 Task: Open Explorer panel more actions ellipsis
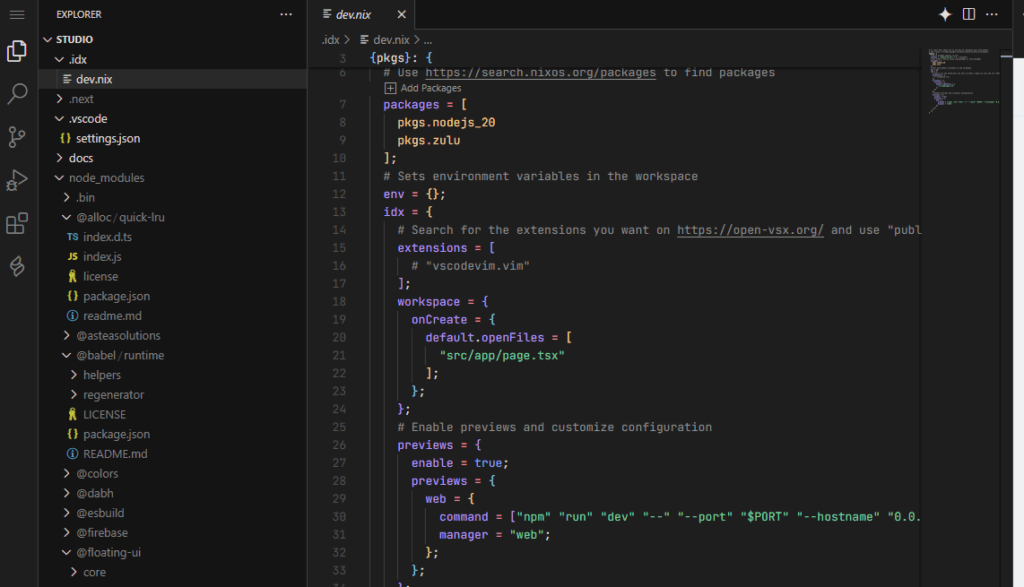pyautogui.click(x=286, y=14)
